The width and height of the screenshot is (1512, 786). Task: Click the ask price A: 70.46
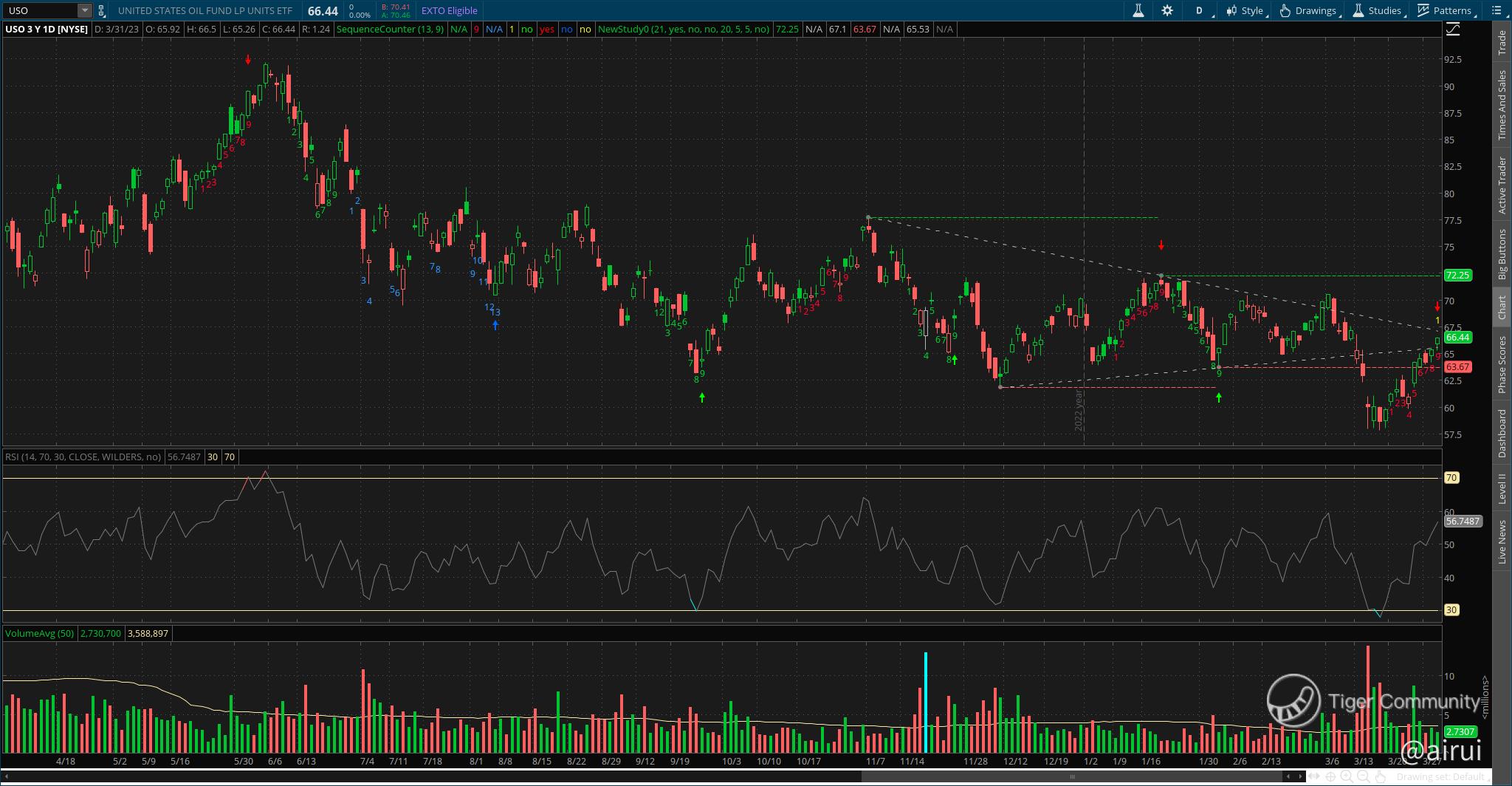(x=395, y=15)
